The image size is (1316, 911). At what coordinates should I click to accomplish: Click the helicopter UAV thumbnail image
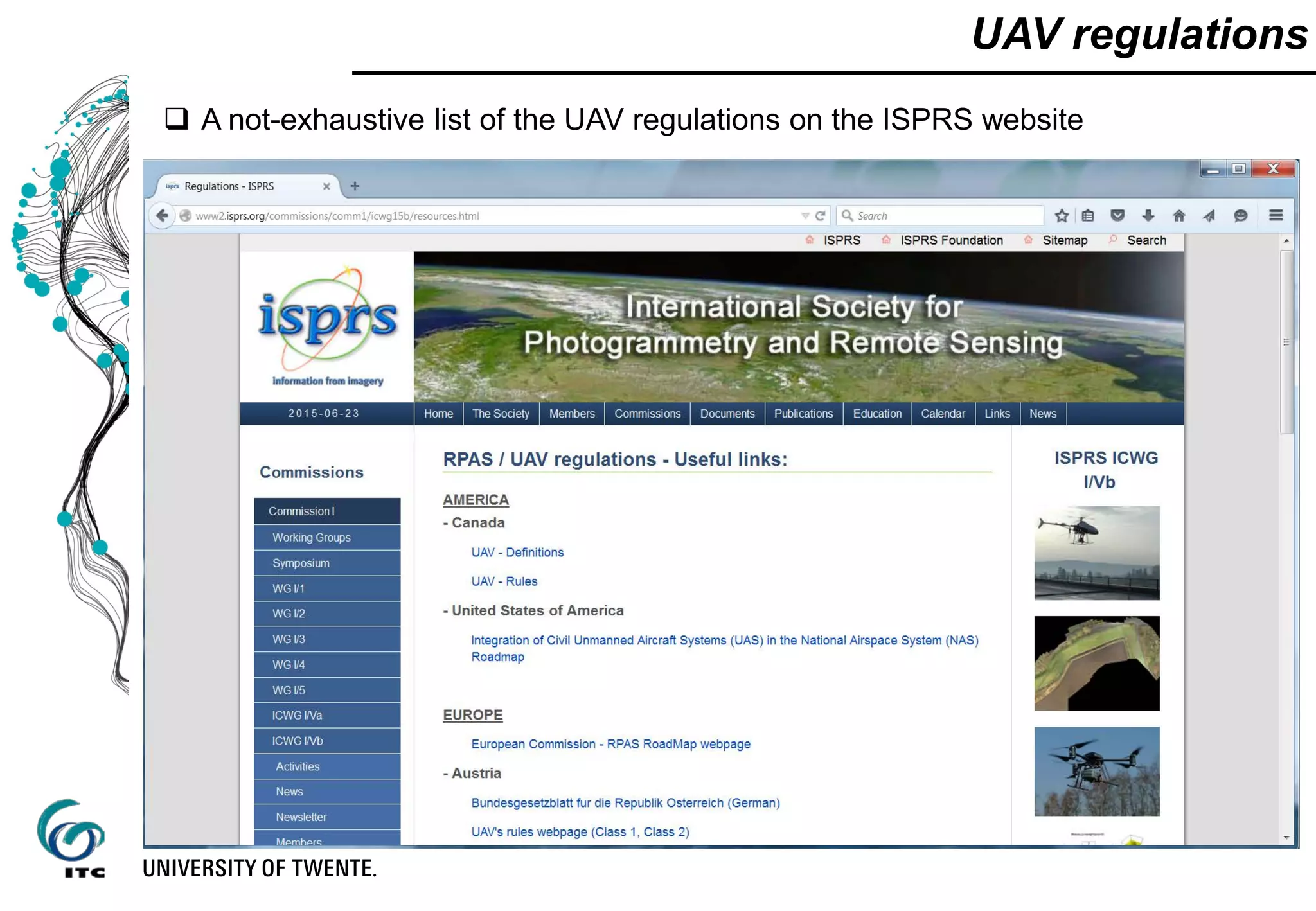1097,553
